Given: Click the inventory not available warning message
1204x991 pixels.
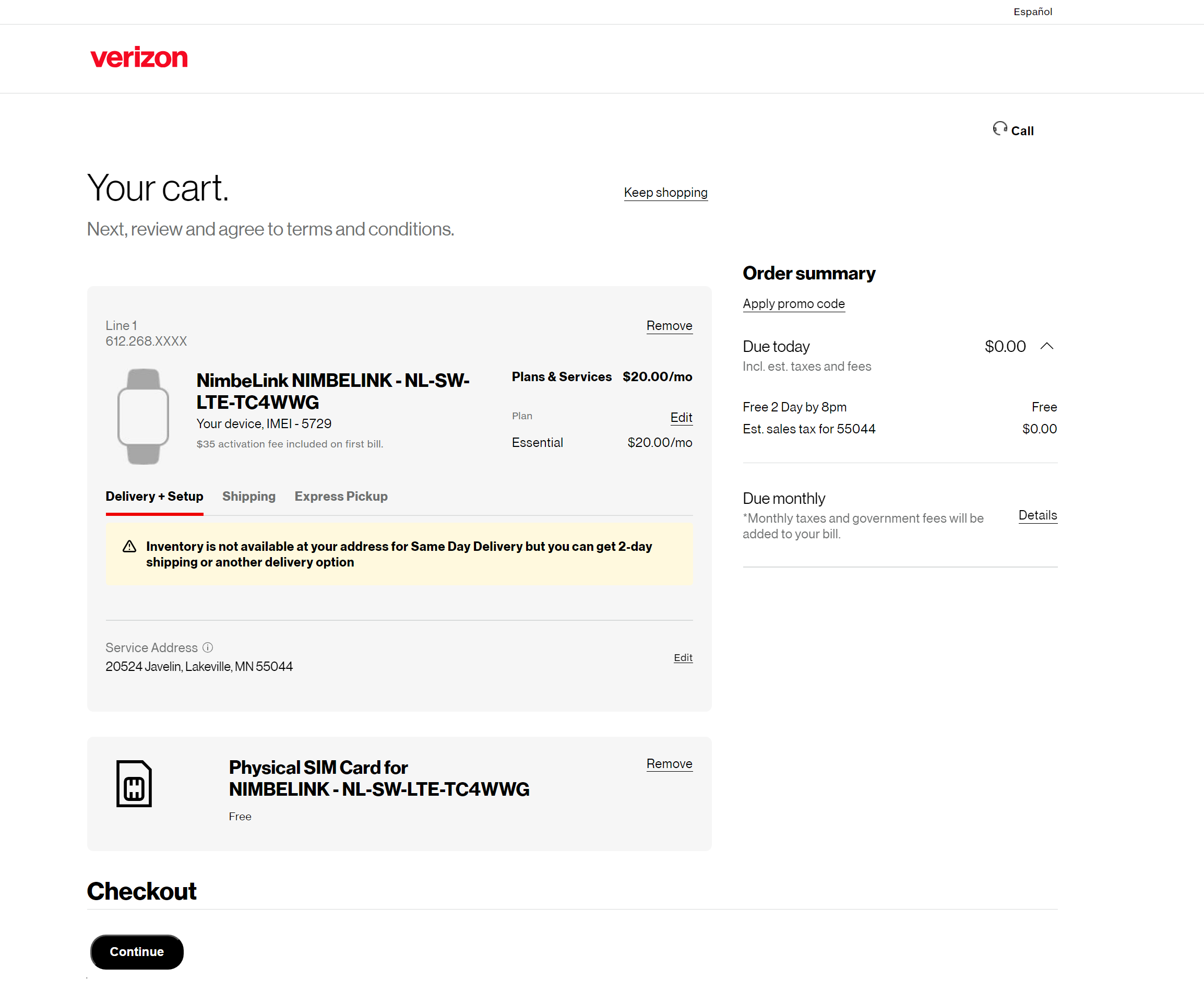Looking at the screenshot, I should [x=399, y=555].
